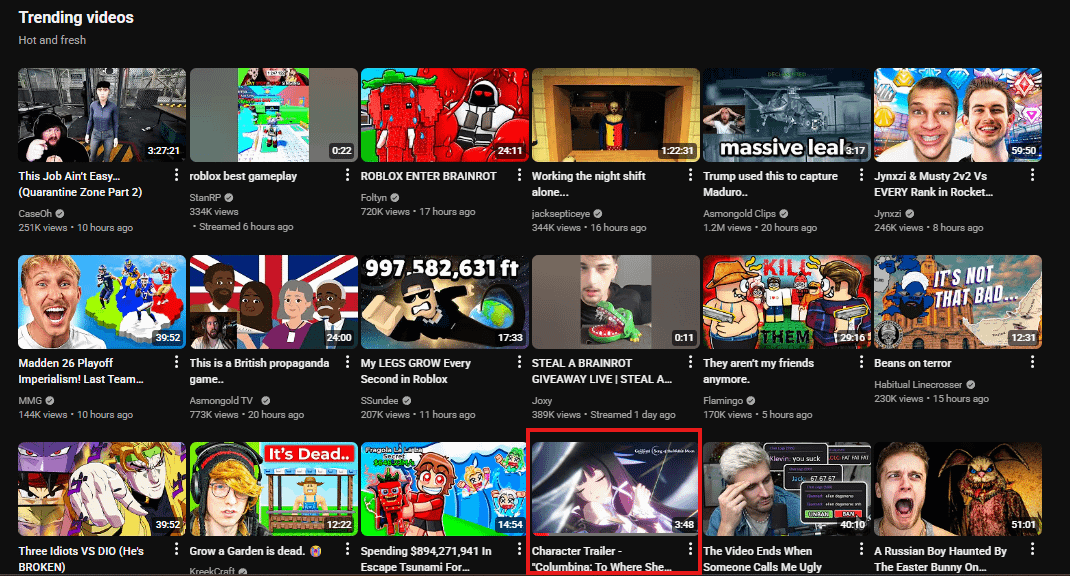
Task: Play the 997,582,631 ft thumbnail
Action: pyautogui.click(x=445, y=302)
